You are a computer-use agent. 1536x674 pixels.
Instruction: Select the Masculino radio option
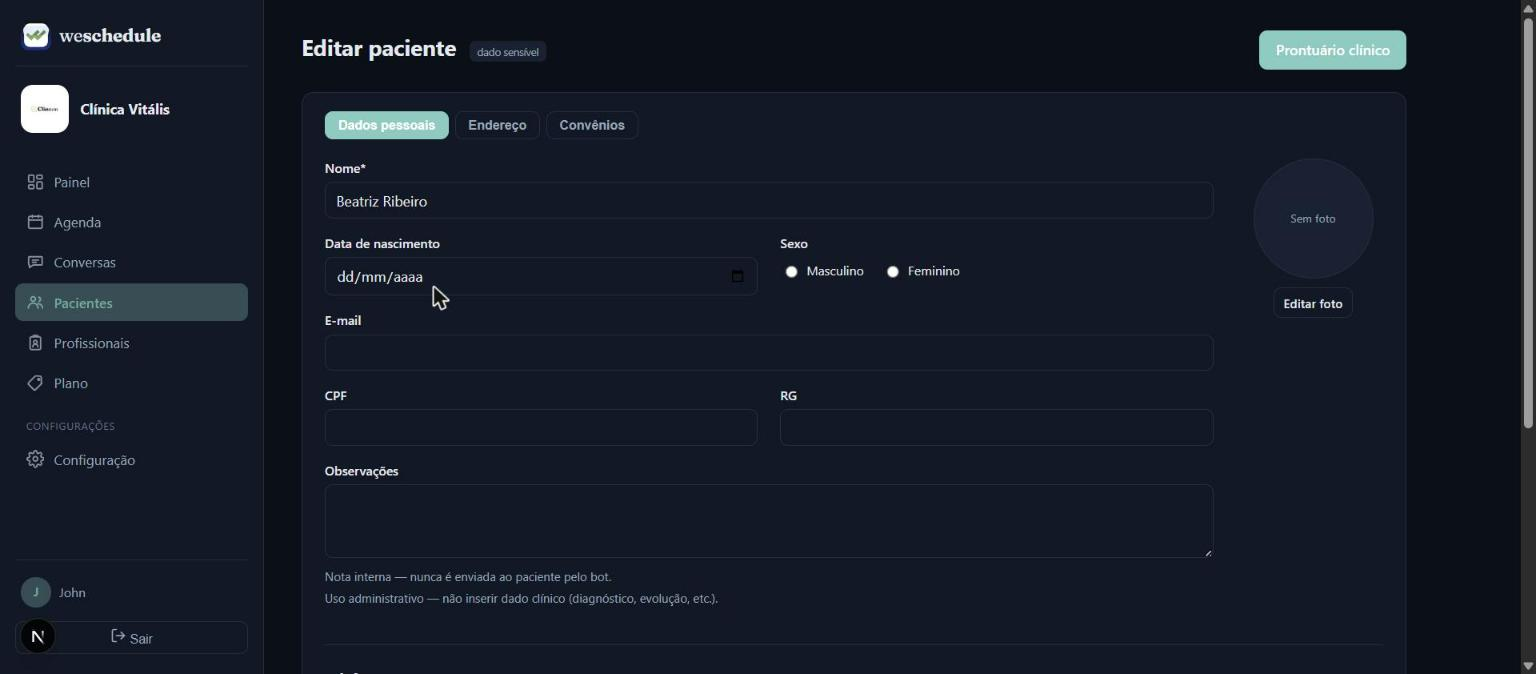[792, 271]
